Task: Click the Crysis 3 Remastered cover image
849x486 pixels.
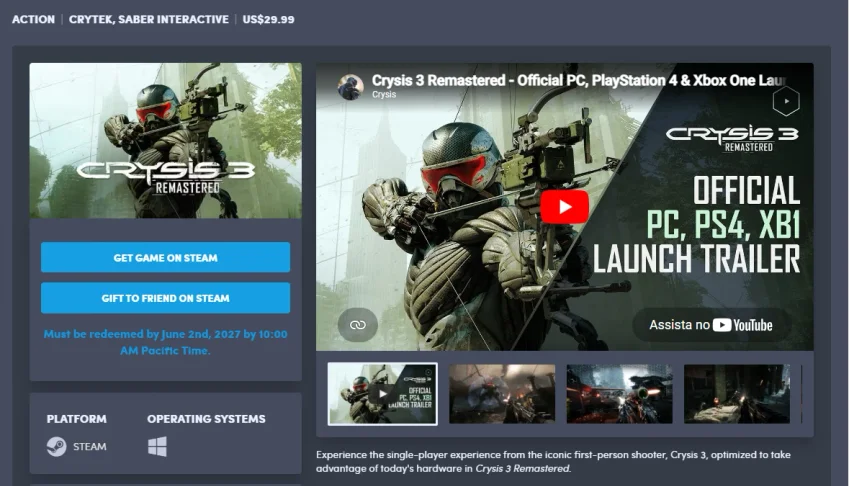Action: pos(166,141)
